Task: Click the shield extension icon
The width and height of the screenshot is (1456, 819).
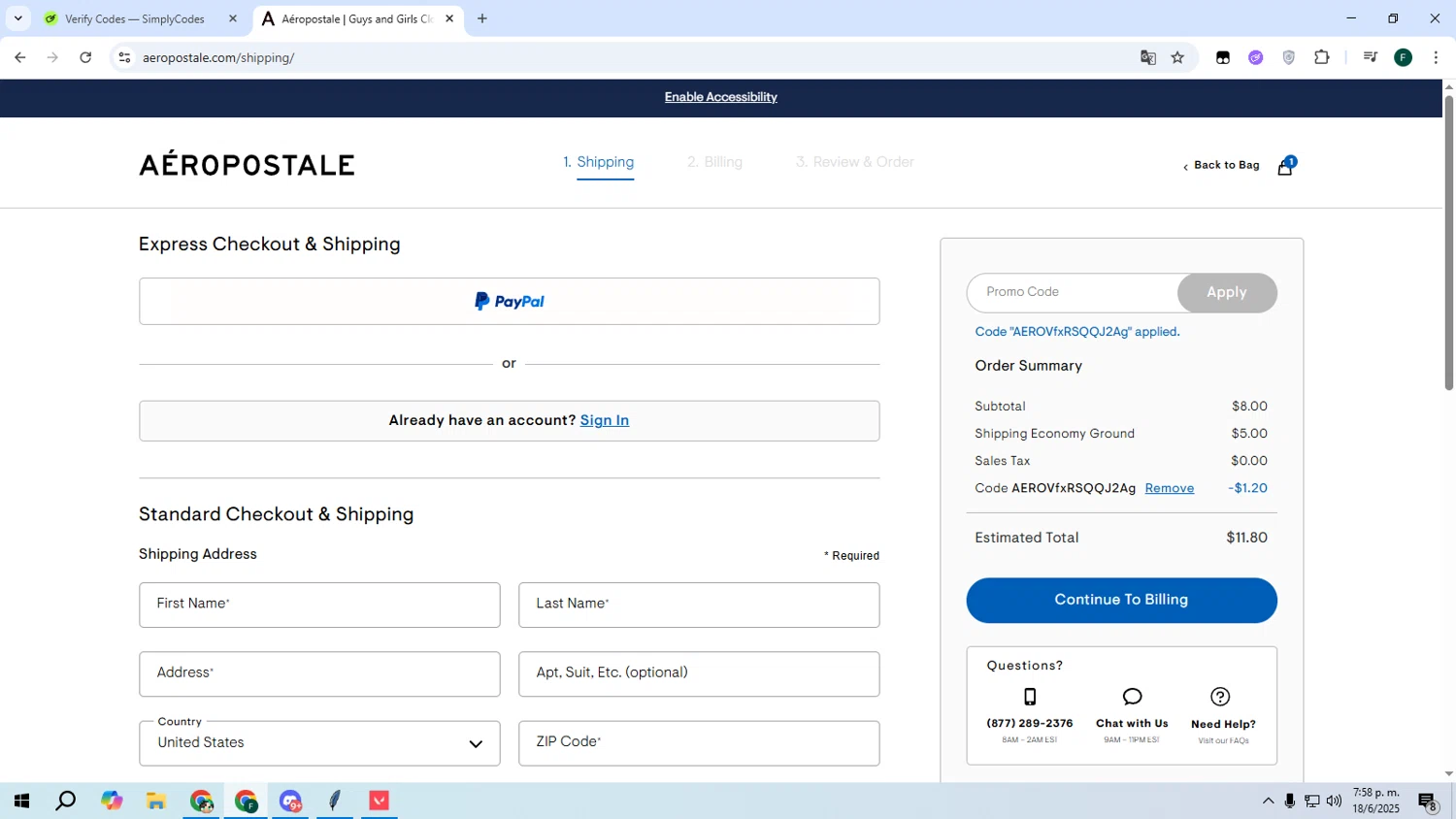Action: (x=1289, y=57)
